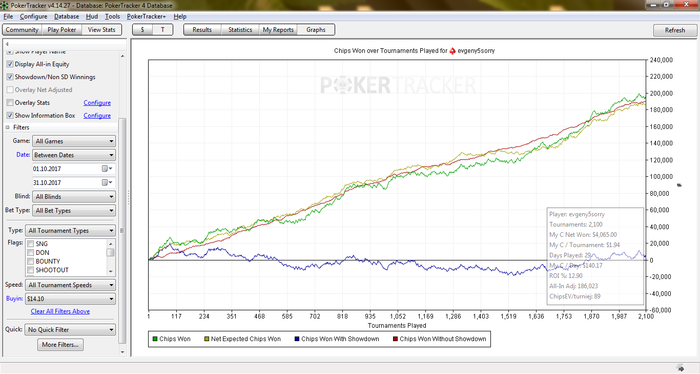This screenshot has width=700, height=374.
Task: Open the Blind dropdown showing All Blinds
Action: coord(74,196)
